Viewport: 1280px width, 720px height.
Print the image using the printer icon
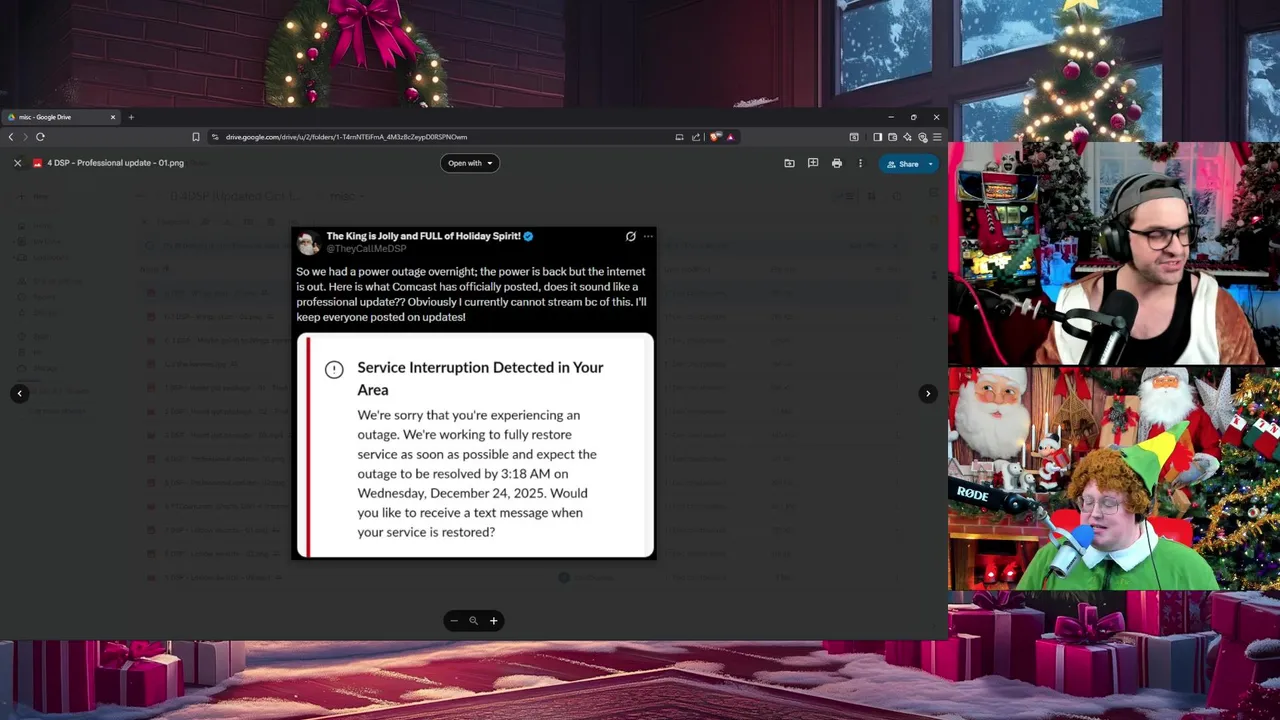(x=837, y=163)
